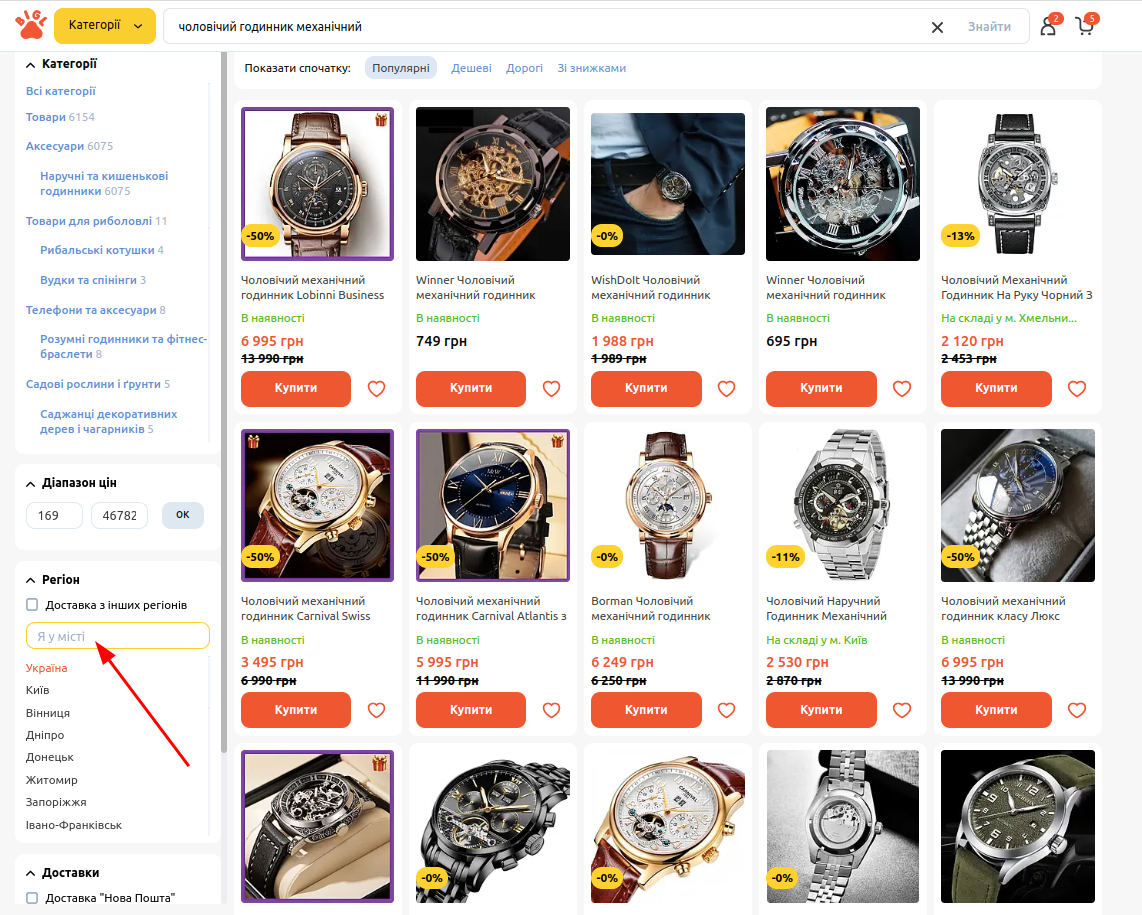Add the Borman watch to favorites
Viewport: 1142px width, 915px height.
click(726, 710)
